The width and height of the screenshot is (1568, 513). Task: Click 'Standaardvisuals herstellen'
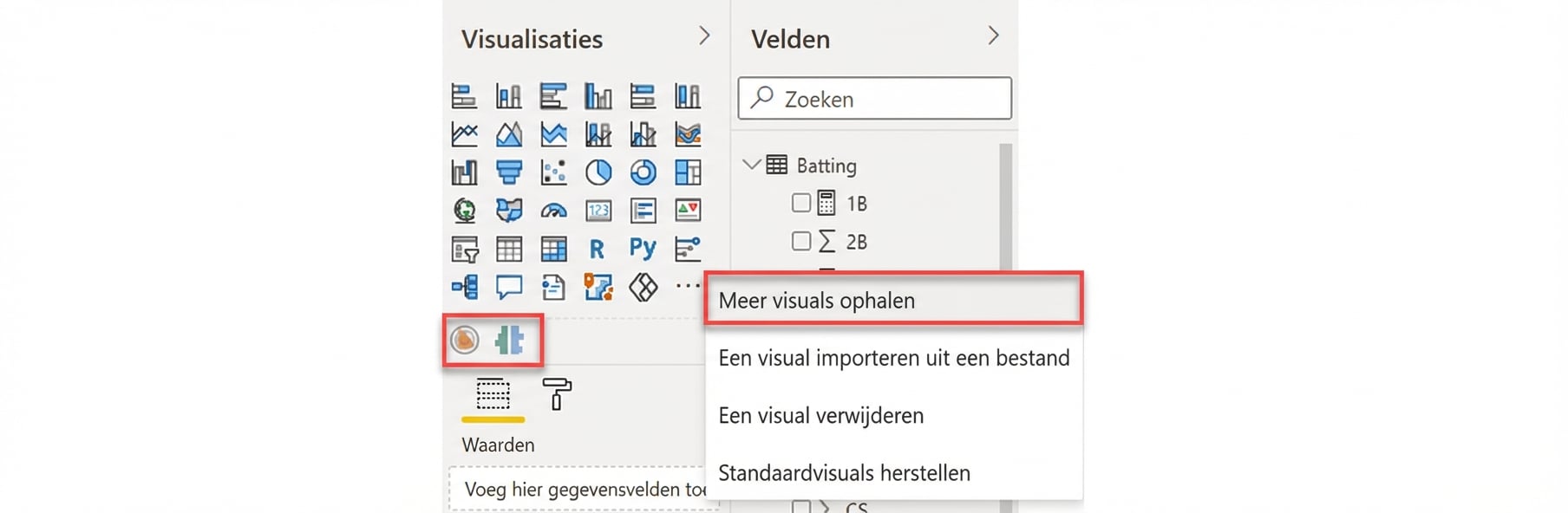pos(843,473)
